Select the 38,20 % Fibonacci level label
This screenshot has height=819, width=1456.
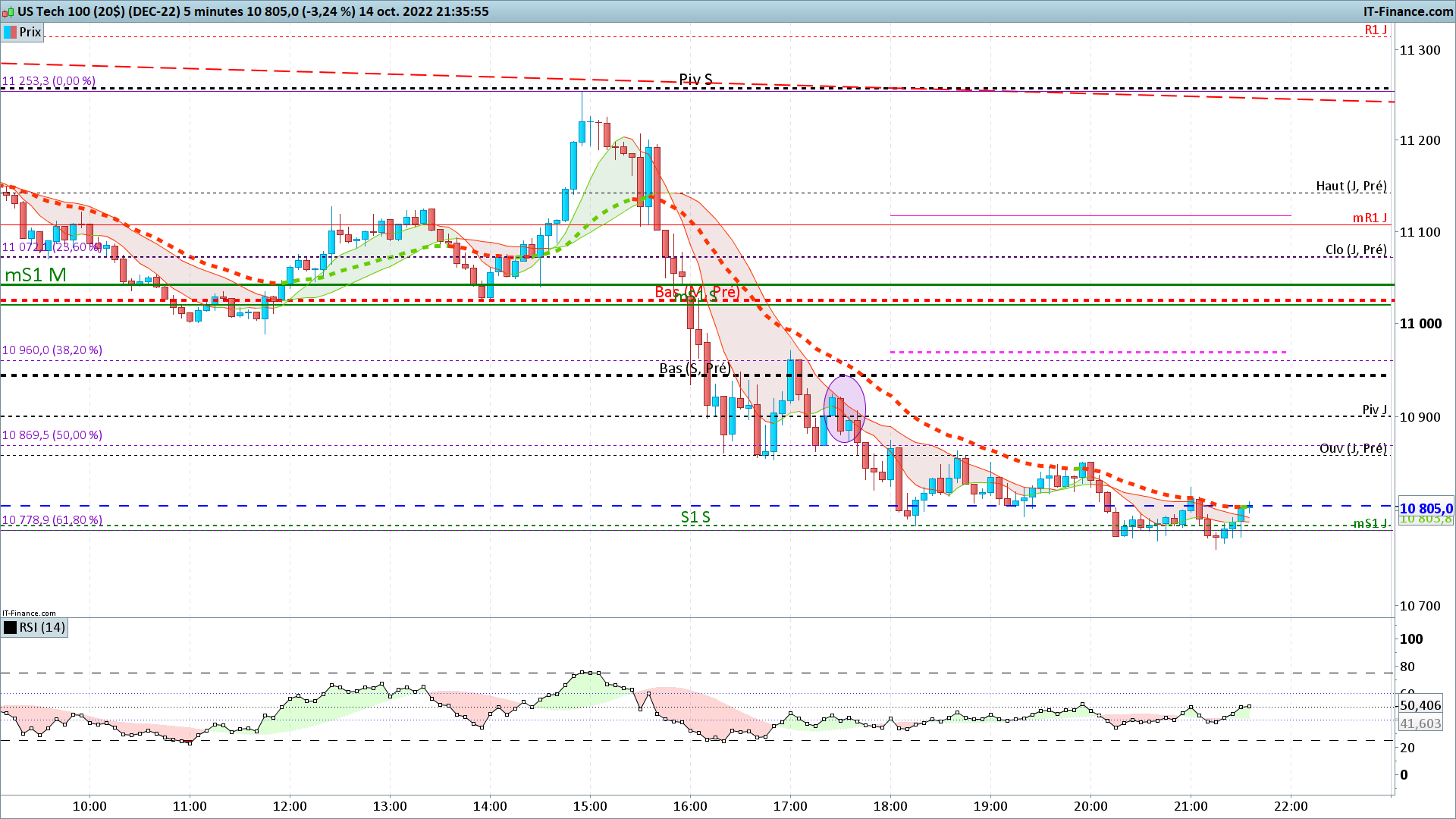(52, 350)
